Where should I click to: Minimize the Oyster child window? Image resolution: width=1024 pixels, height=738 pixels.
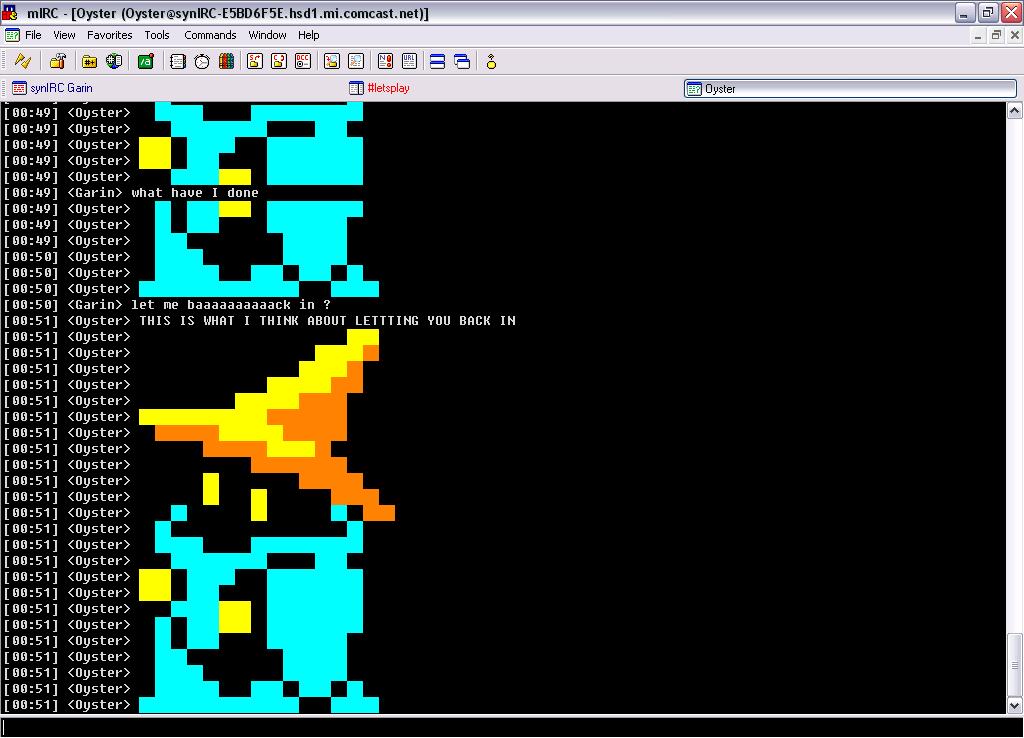pyautogui.click(x=978, y=35)
